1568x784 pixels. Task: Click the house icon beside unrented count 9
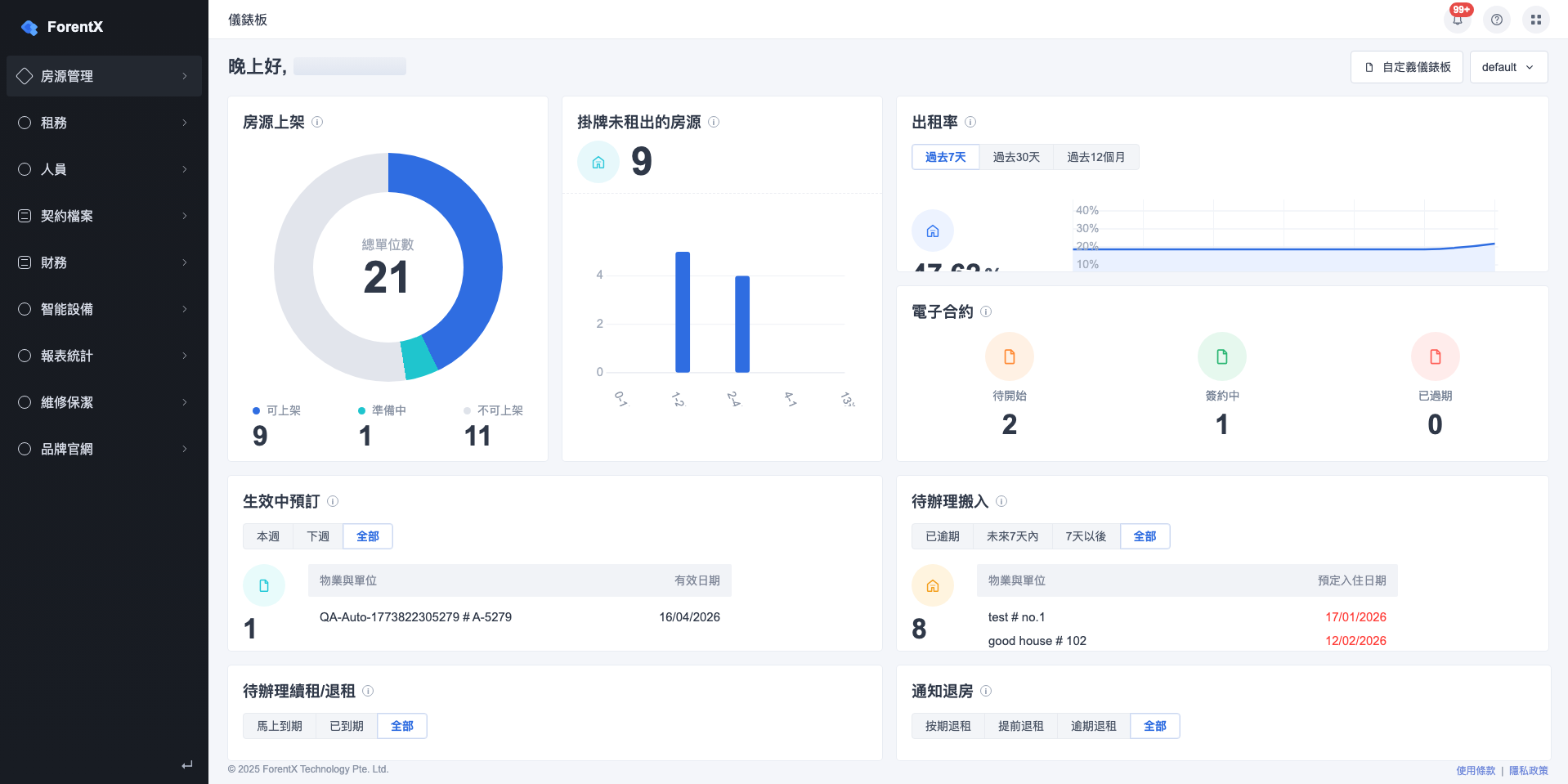coord(598,162)
